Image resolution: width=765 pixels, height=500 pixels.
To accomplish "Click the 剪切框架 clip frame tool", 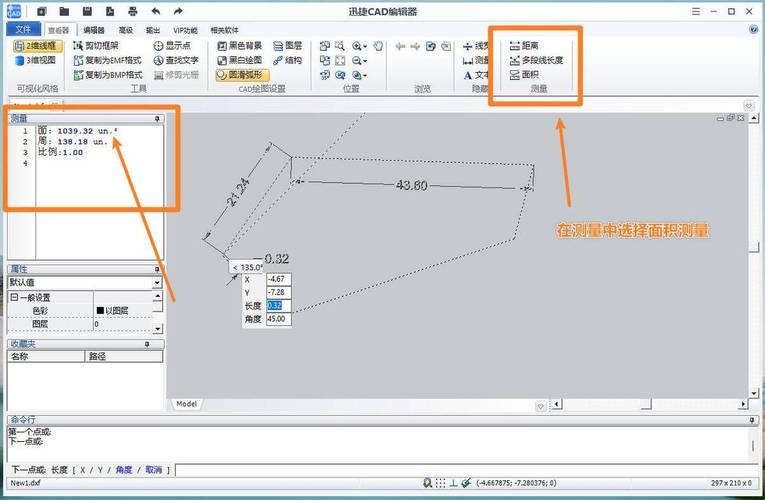I will pos(101,46).
